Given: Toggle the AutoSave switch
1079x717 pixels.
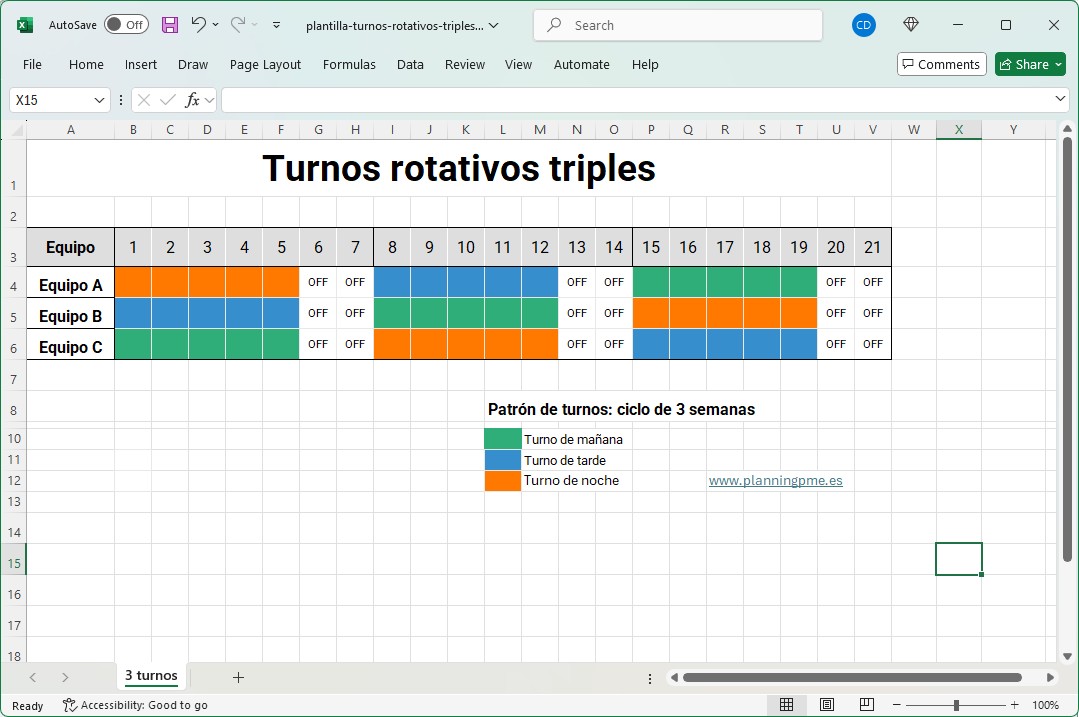Looking at the screenshot, I should point(126,25).
